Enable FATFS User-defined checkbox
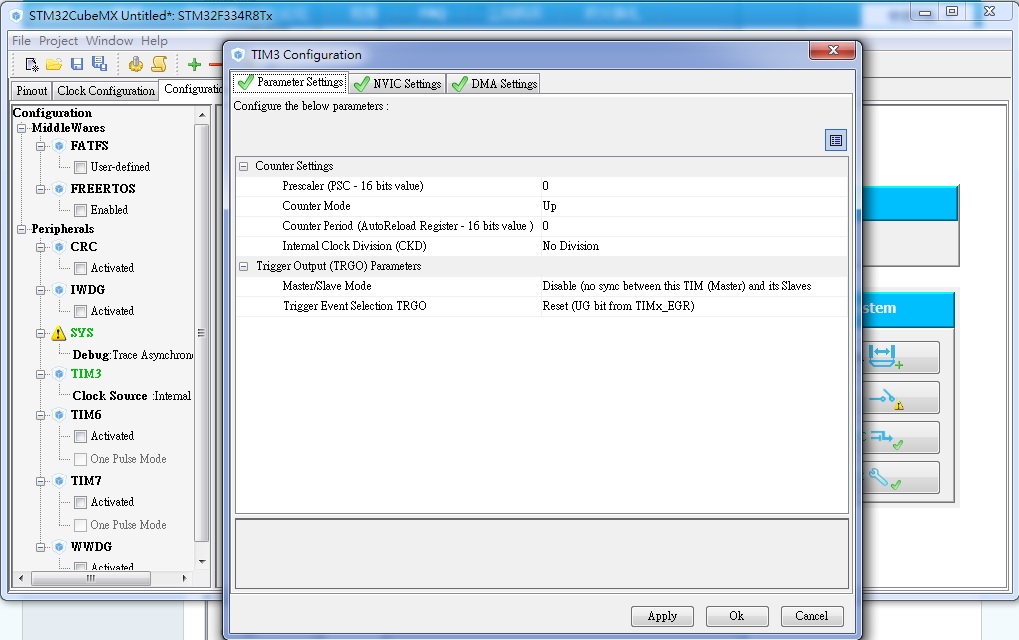The height and width of the screenshot is (640, 1019). coord(81,168)
